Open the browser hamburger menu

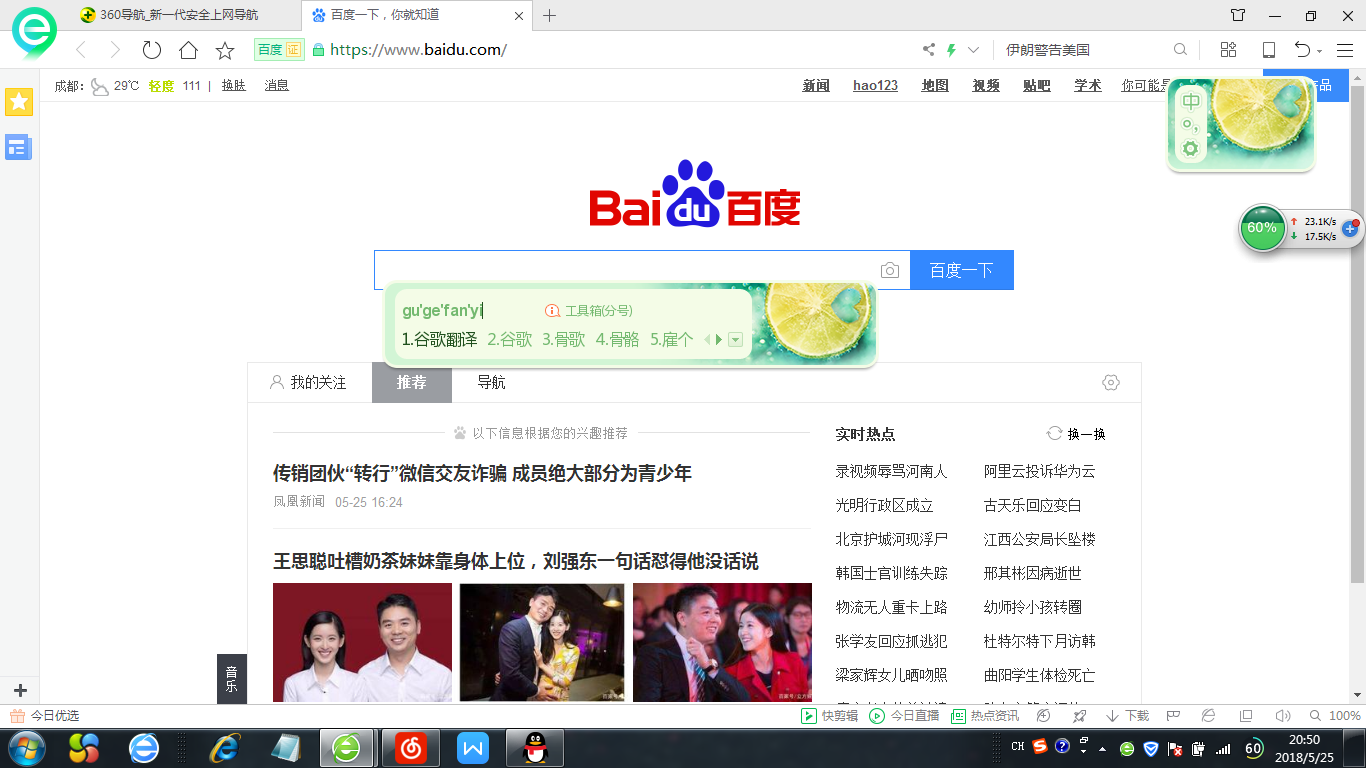click(1345, 49)
